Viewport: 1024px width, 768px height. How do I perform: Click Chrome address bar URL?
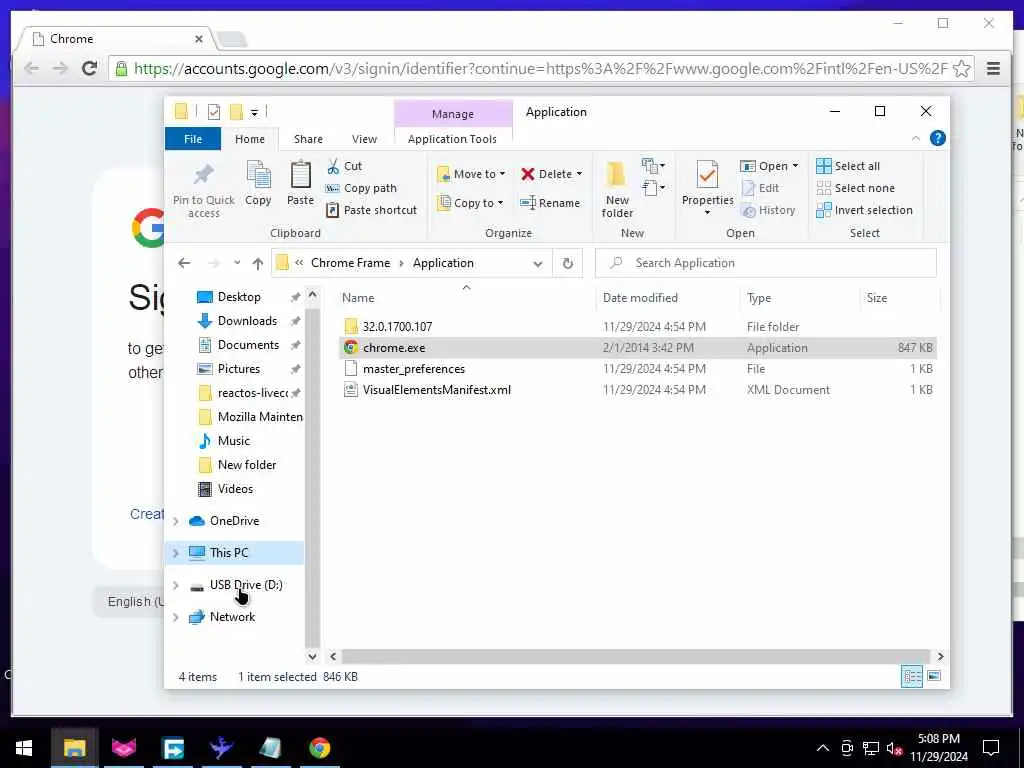(540, 69)
